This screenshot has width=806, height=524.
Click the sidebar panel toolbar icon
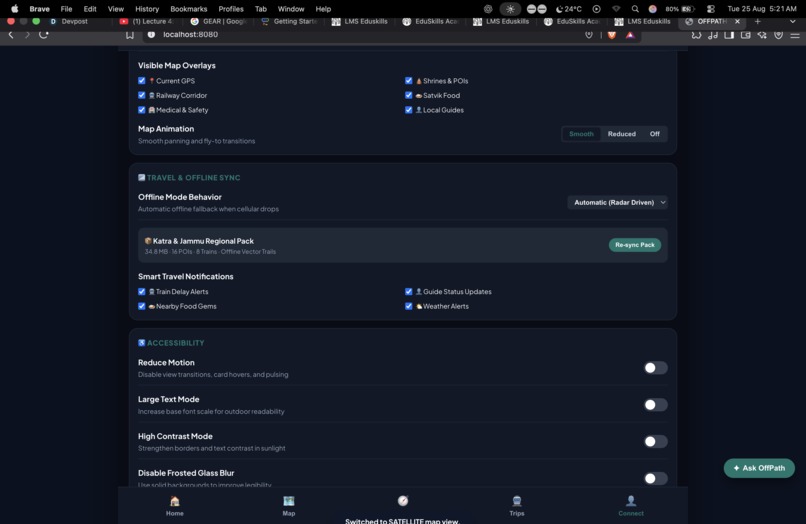(729, 34)
